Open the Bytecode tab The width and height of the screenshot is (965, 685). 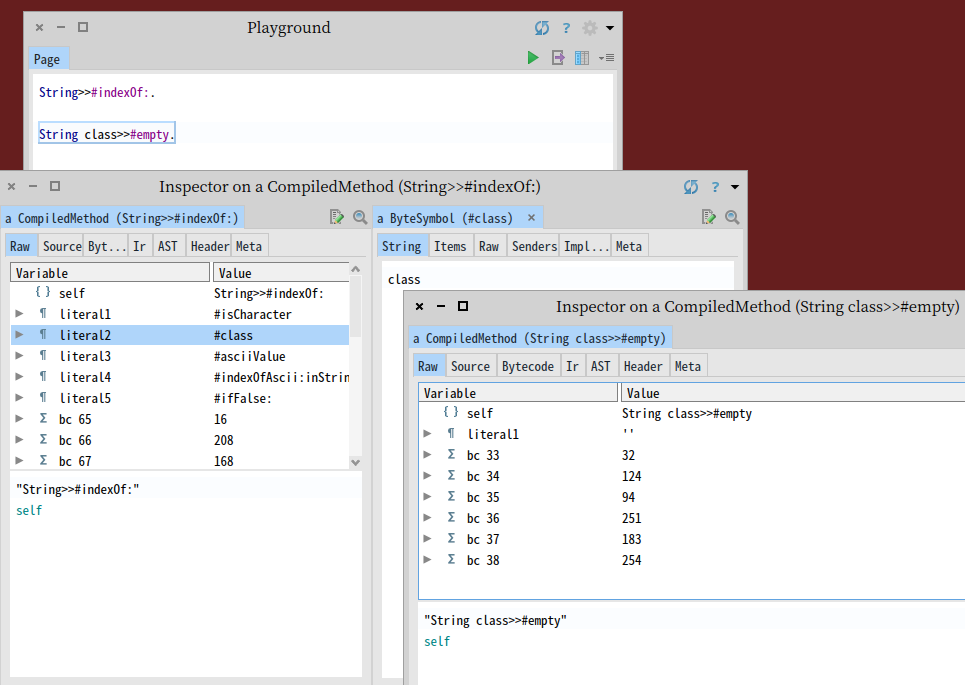[527, 366]
